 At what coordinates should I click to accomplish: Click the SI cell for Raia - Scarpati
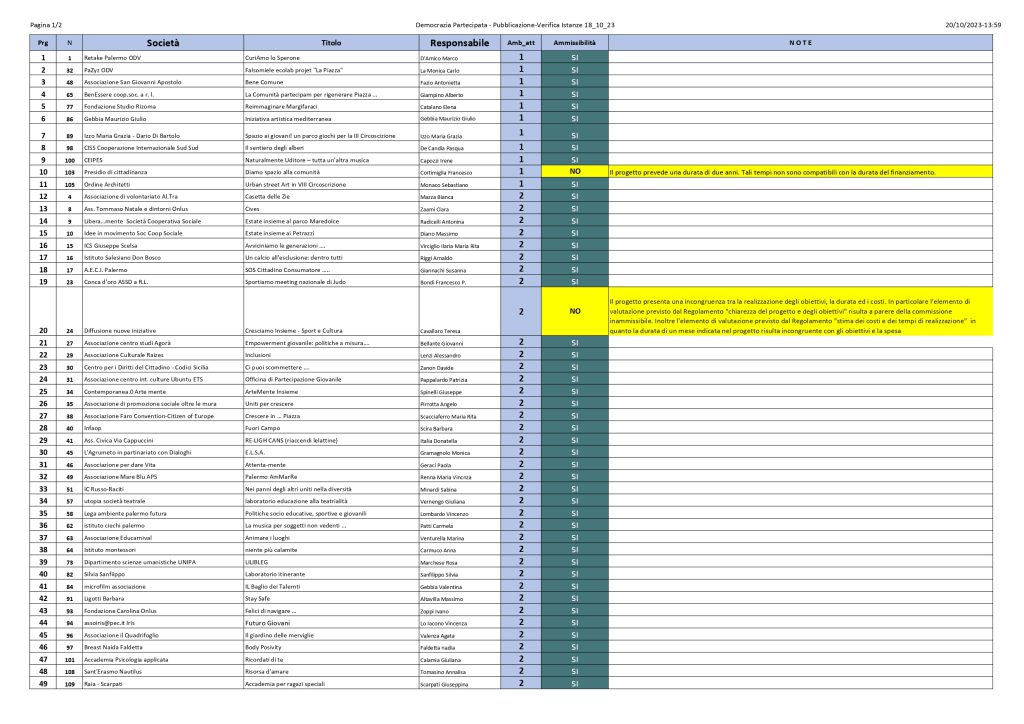[x=574, y=684]
